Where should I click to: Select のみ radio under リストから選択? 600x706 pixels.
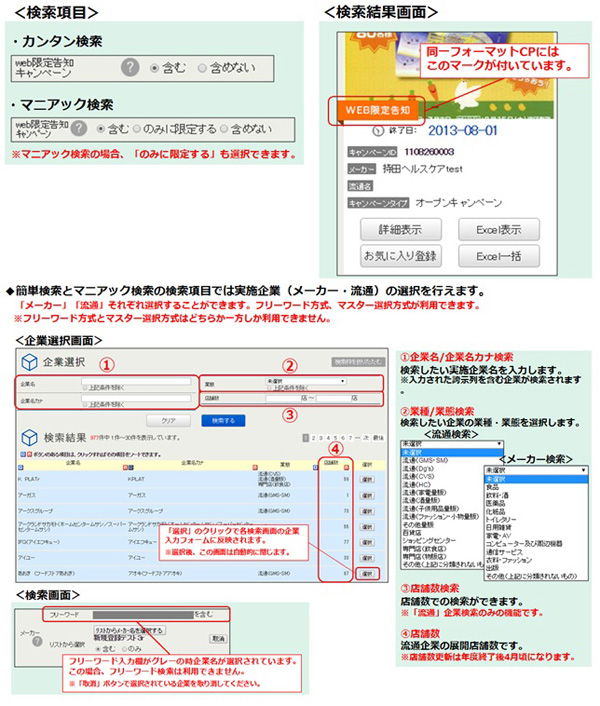pos(124,649)
